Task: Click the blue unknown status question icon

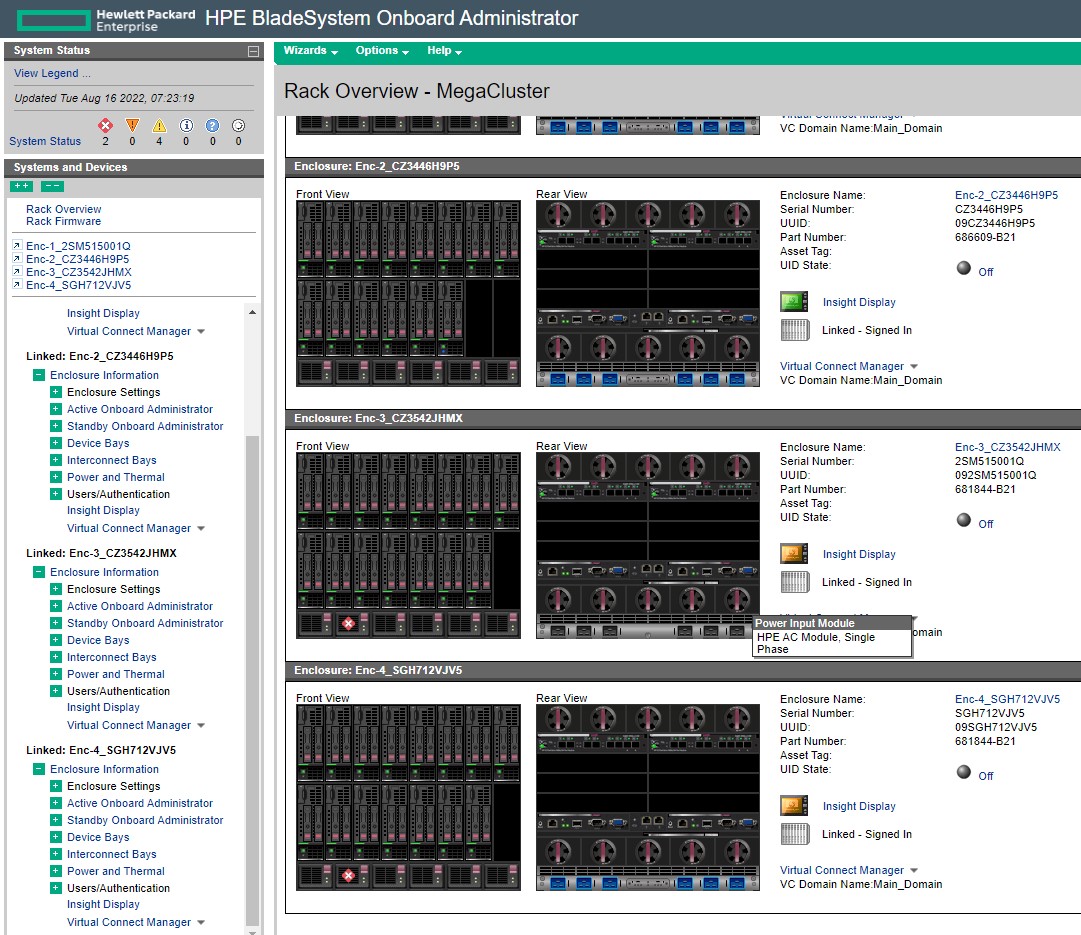Action: (x=212, y=125)
